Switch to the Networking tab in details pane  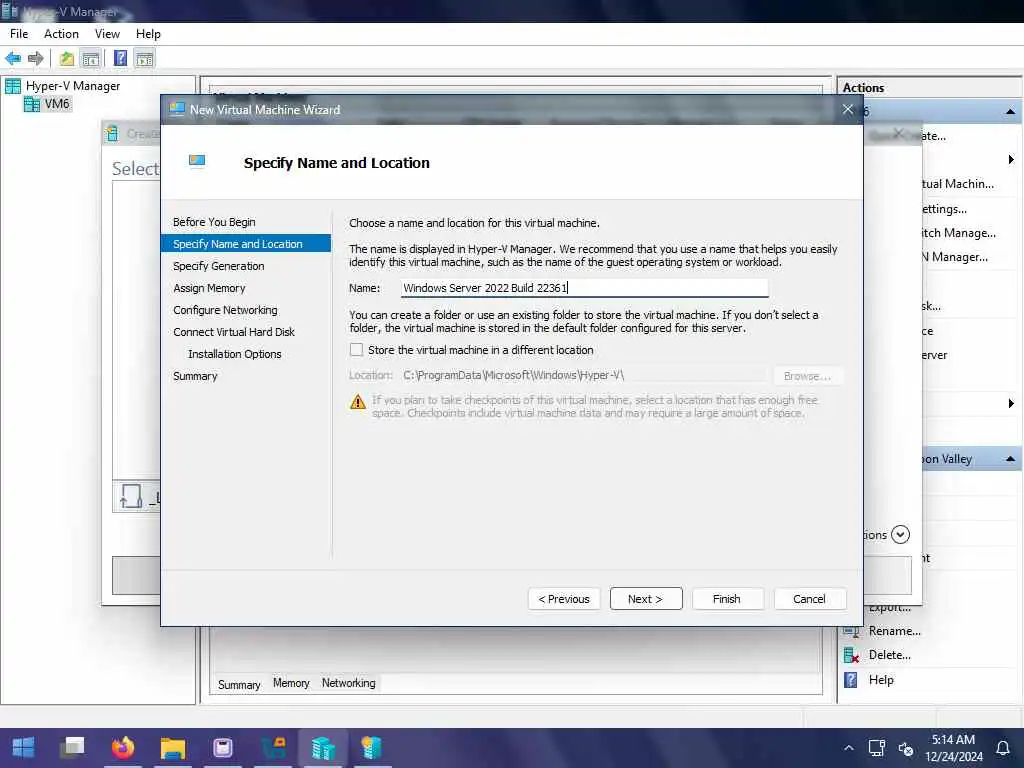pos(349,683)
